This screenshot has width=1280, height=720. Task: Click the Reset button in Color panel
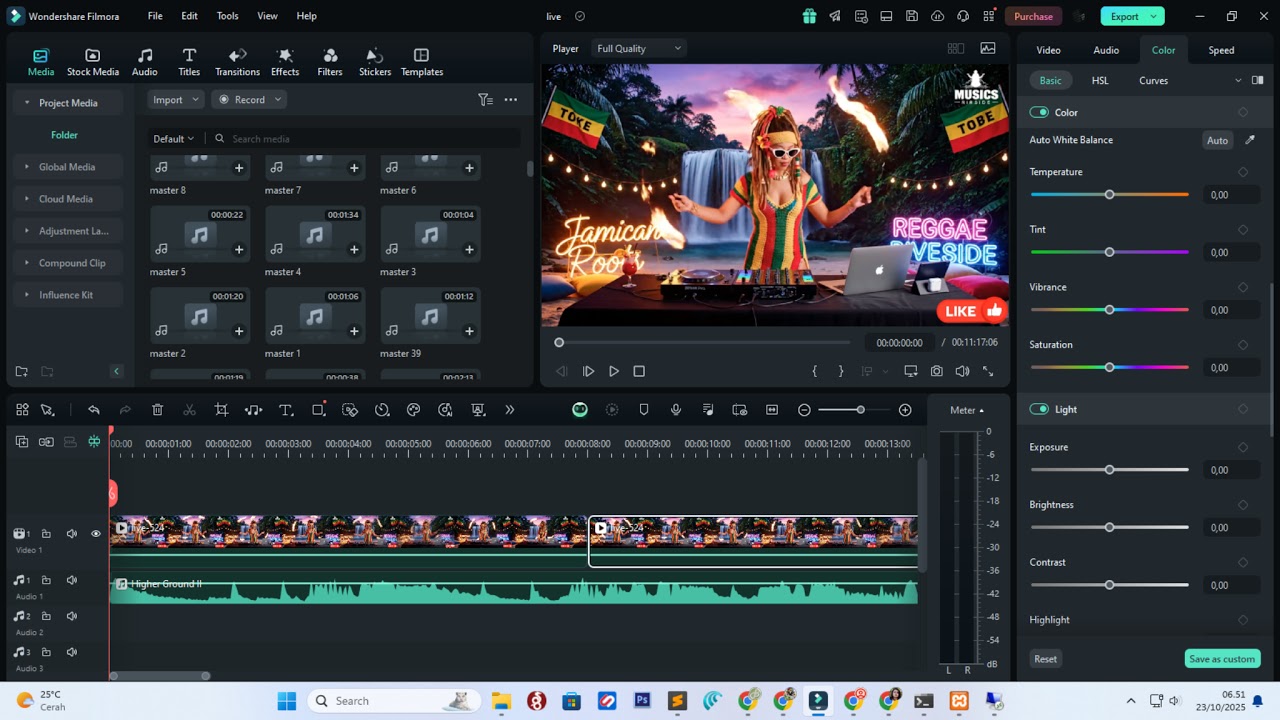point(1045,659)
